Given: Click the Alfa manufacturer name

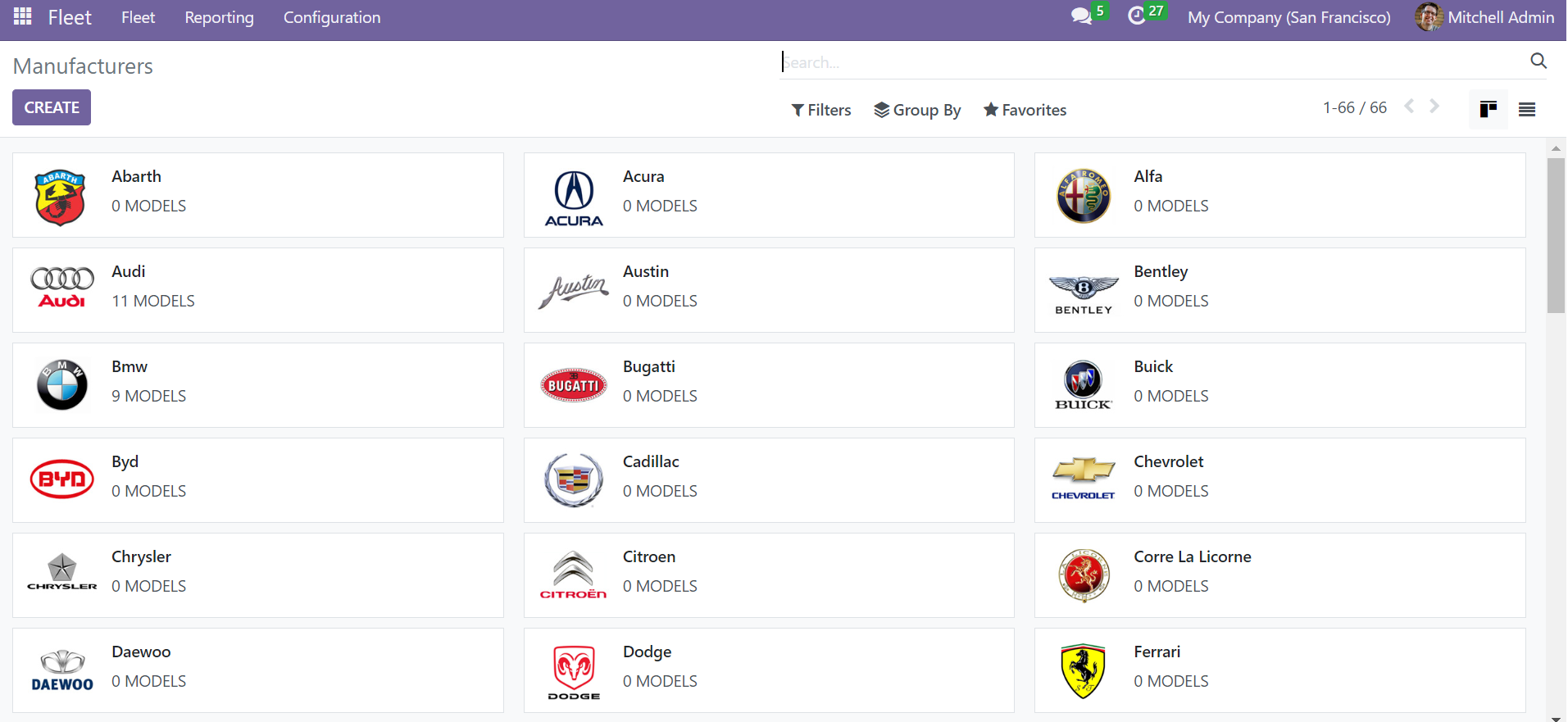Looking at the screenshot, I should pos(1148,176).
